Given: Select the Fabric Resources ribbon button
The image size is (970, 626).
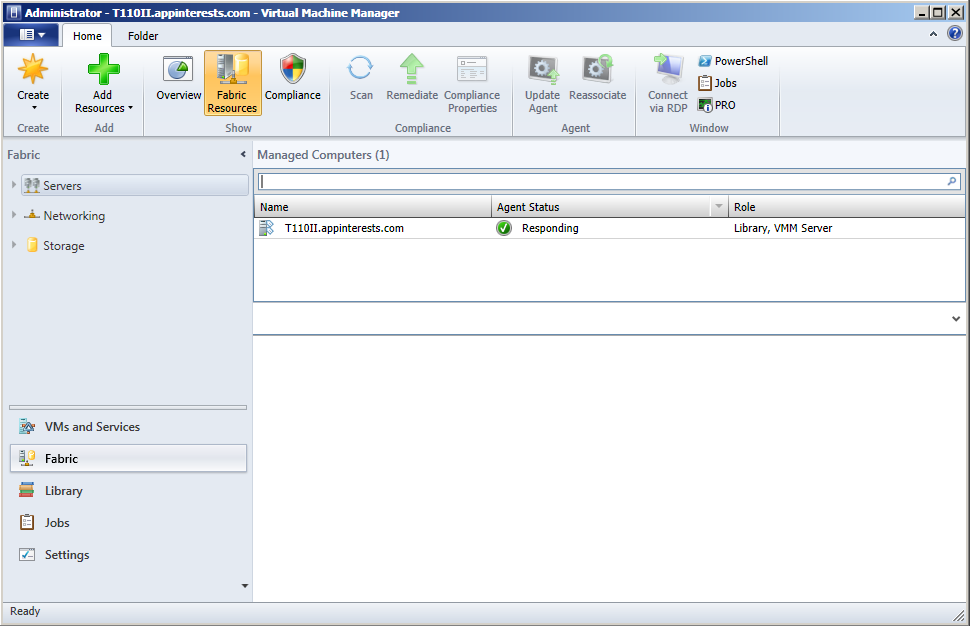Looking at the screenshot, I should point(232,83).
